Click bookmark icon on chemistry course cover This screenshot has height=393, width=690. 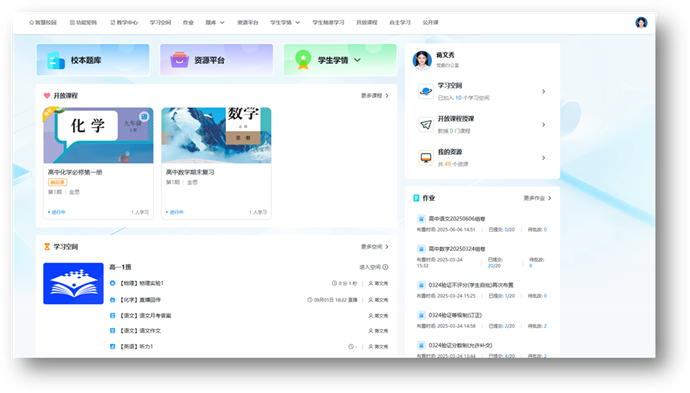click(144, 116)
